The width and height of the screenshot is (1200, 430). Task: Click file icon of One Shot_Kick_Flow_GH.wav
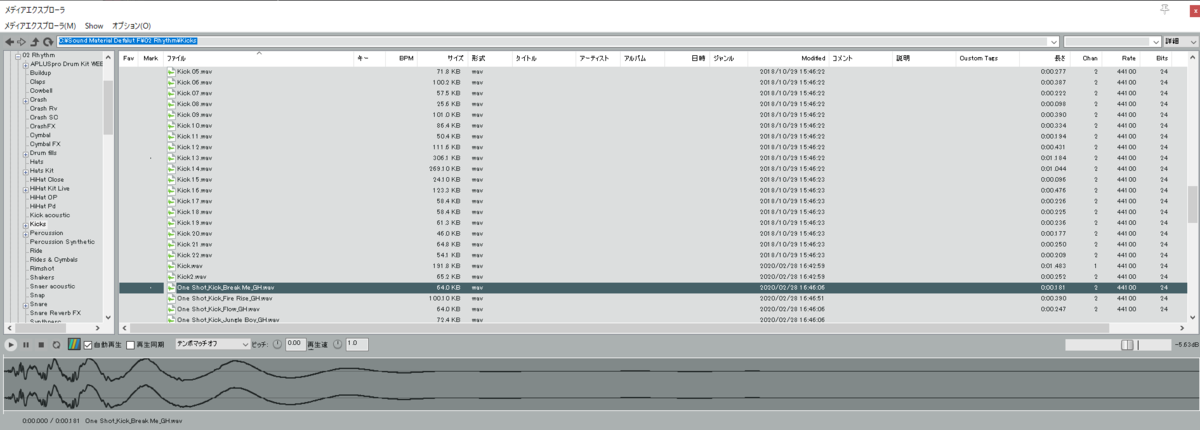click(171, 309)
